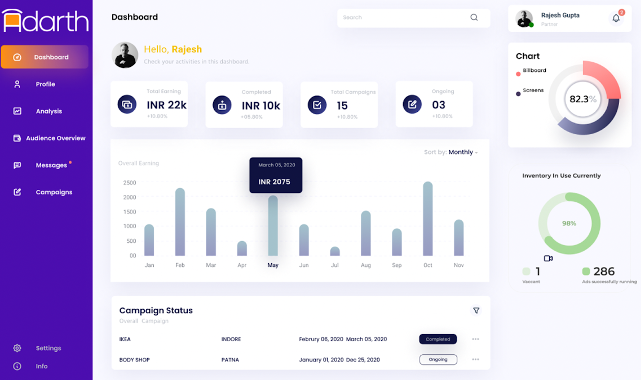Screen dimensions: 642x380
Task: Click into the Search field
Action: pos(414,18)
